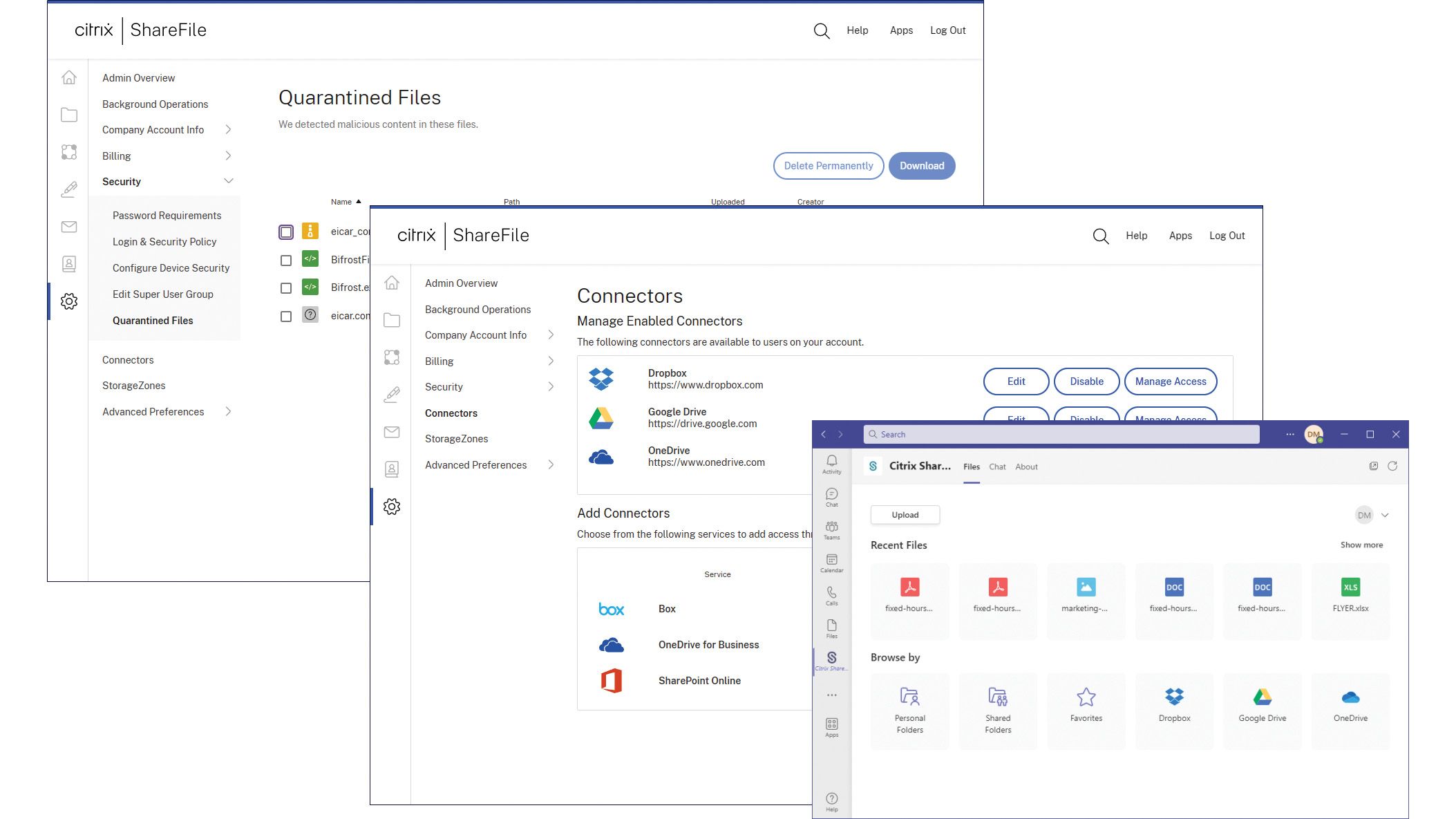The height and width of the screenshot is (819, 1456).
Task: Click search magnifier in Connectors window header
Action: [x=1100, y=236]
